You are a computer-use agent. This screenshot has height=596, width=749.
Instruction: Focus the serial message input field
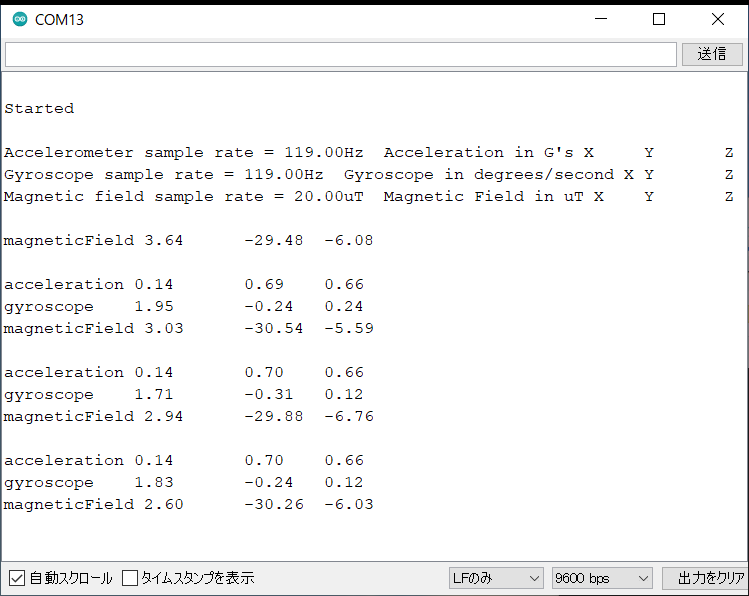[x=341, y=54]
